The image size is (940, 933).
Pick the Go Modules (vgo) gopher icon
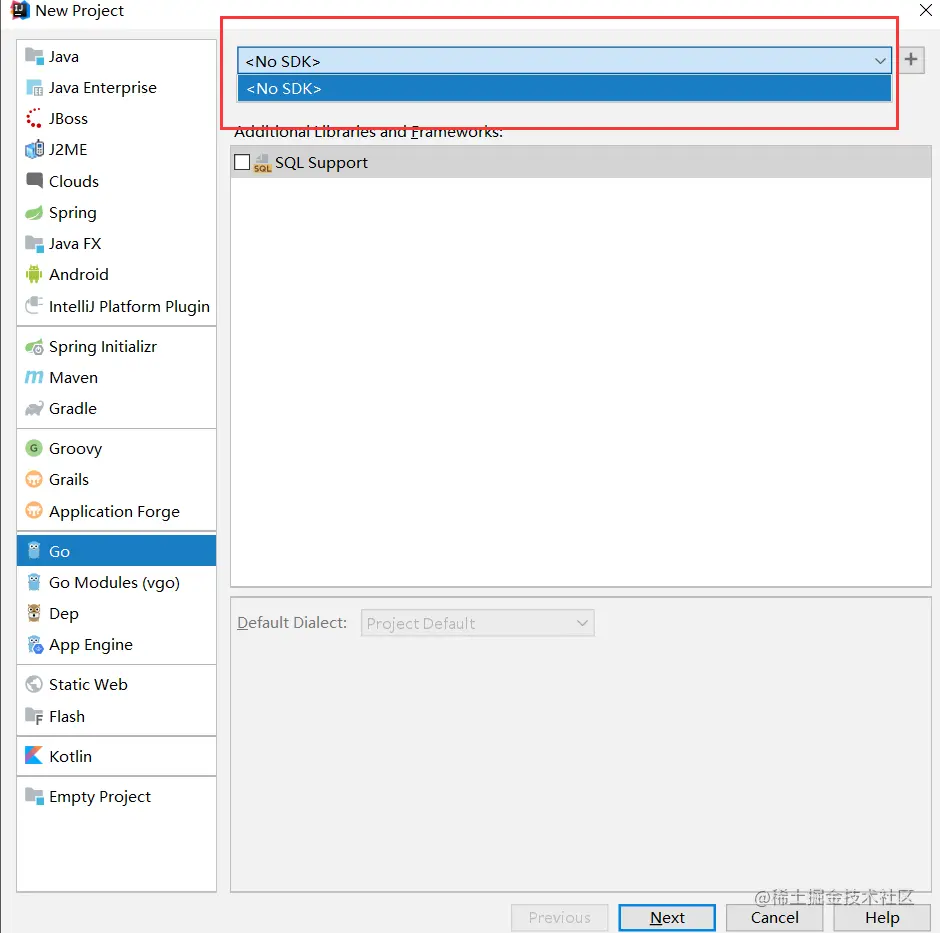tap(34, 582)
